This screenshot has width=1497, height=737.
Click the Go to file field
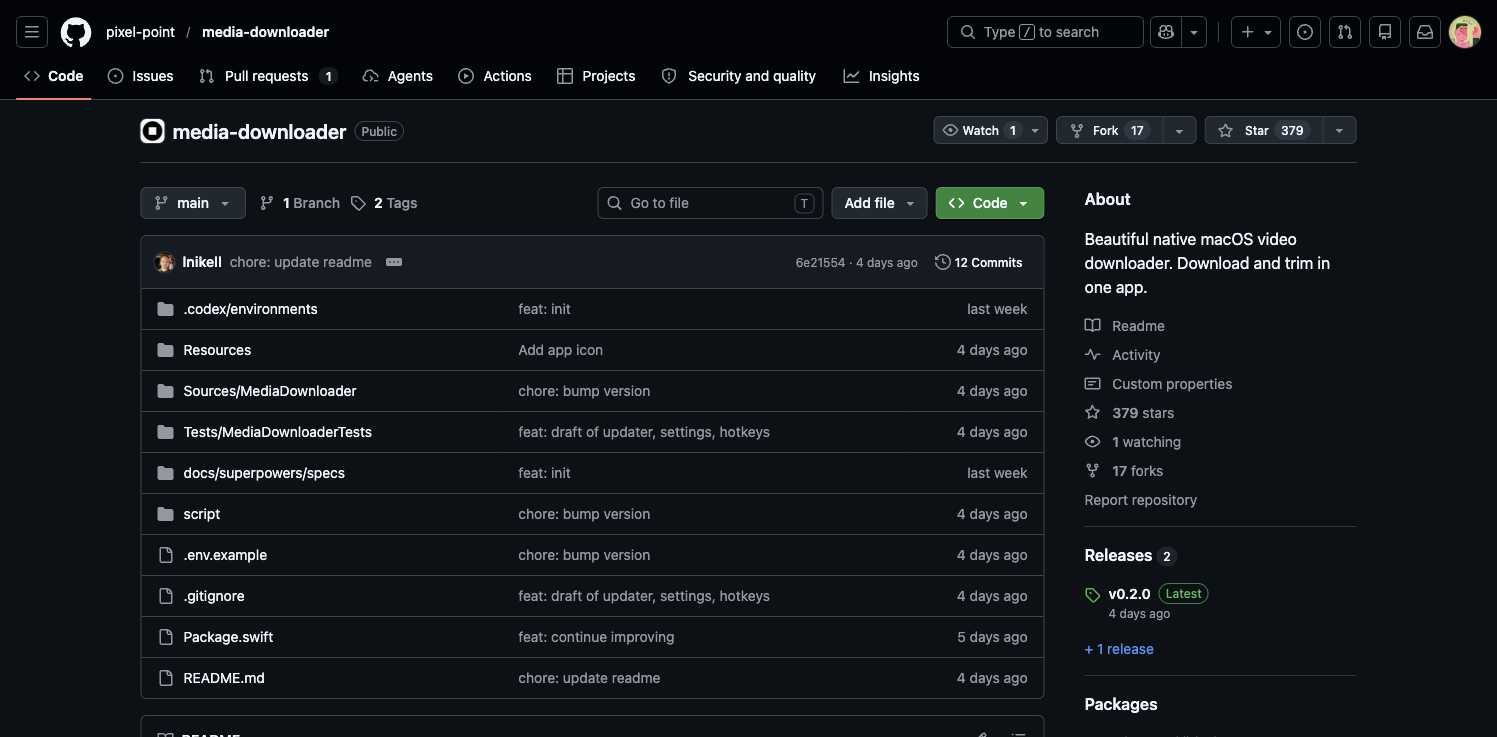click(x=710, y=203)
